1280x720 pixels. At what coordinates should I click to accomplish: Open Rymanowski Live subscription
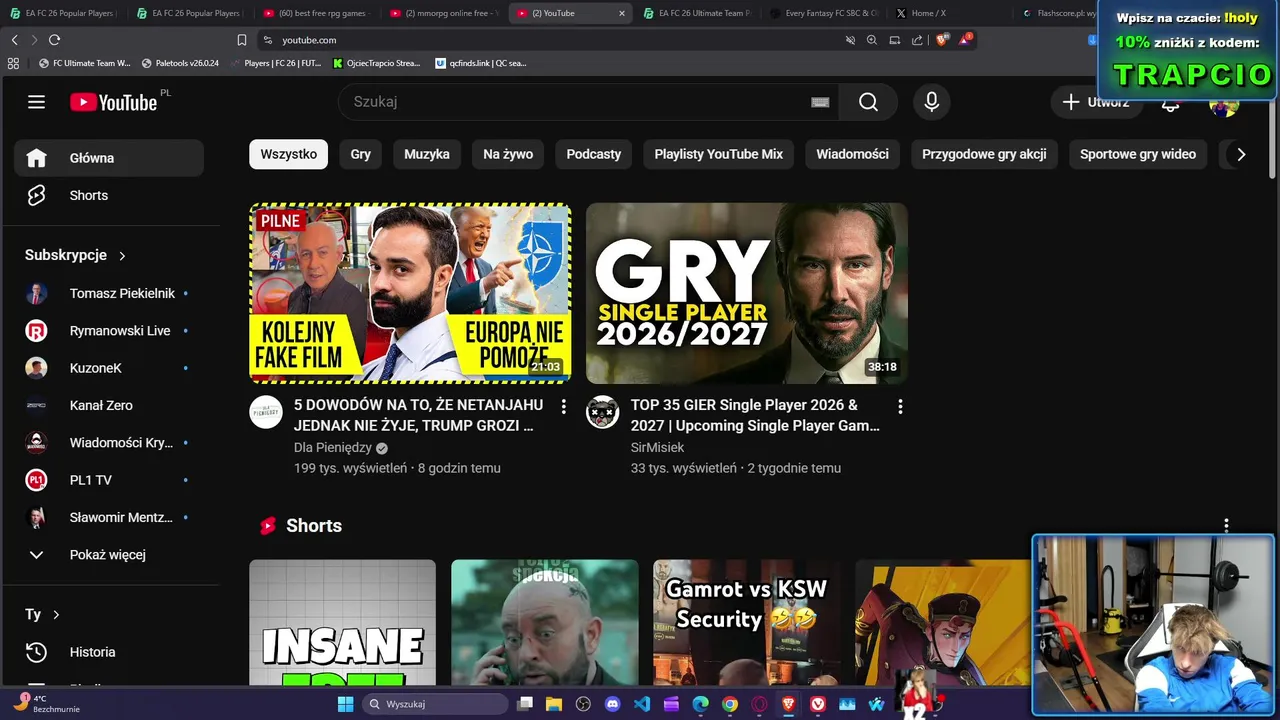coord(109,331)
